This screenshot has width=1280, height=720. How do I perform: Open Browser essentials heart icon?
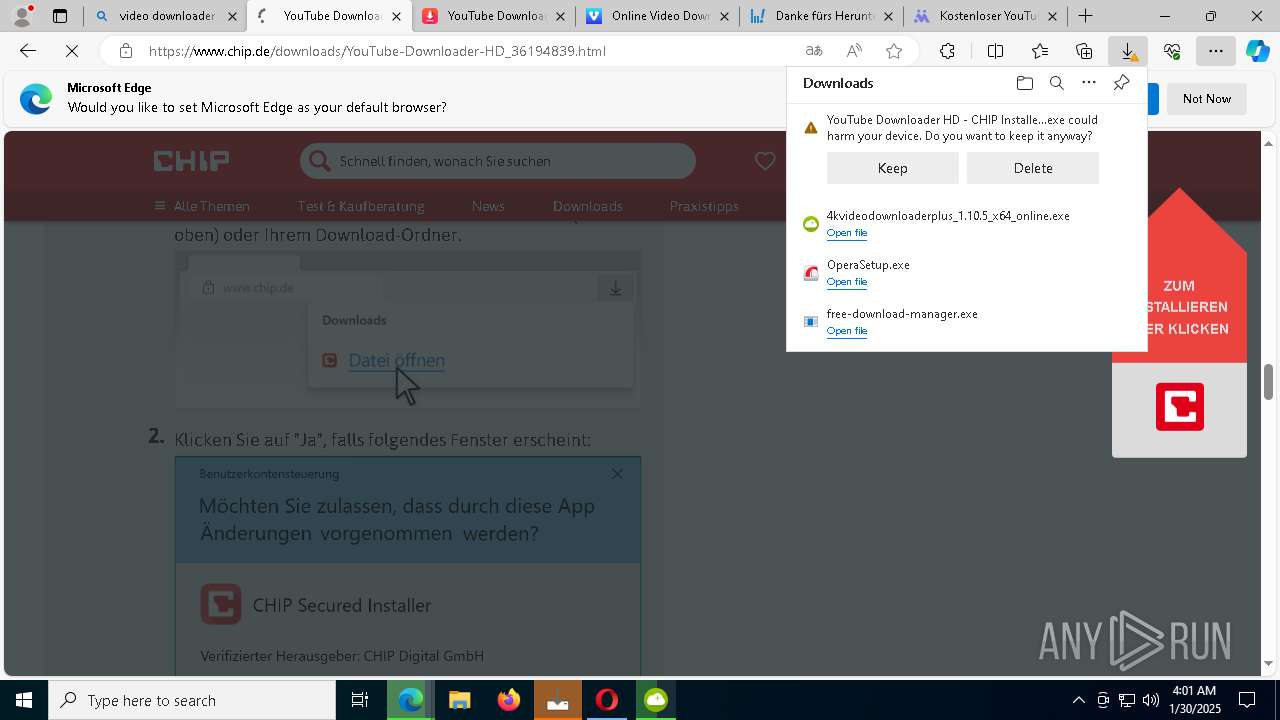[x=1172, y=51]
